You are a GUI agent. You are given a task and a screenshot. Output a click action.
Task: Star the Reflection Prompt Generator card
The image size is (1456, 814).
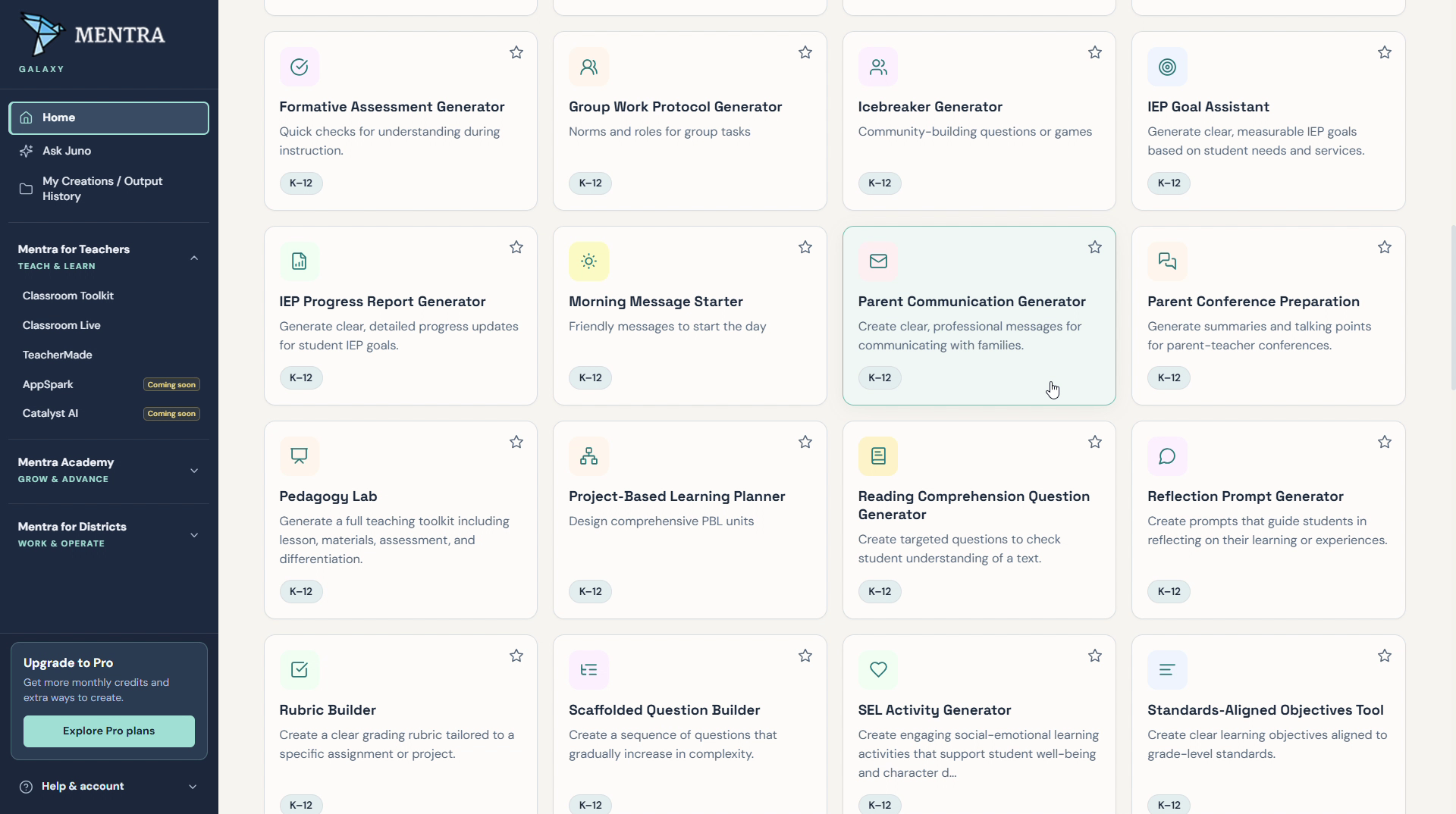1385,442
